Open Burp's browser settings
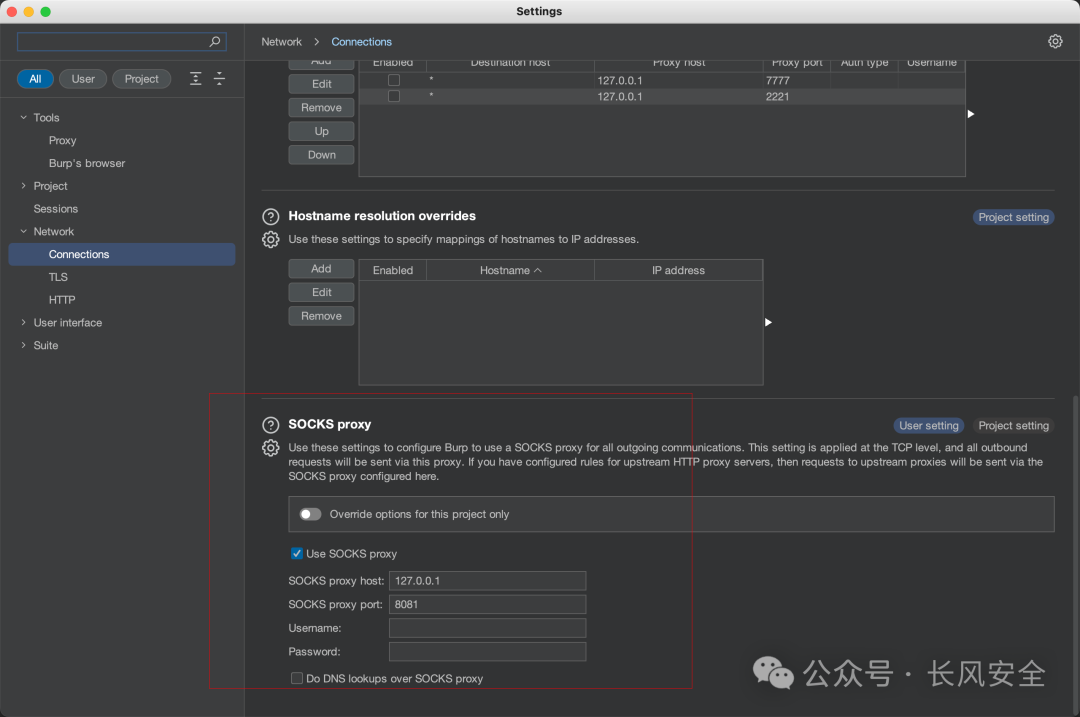 pyautogui.click(x=87, y=163)
